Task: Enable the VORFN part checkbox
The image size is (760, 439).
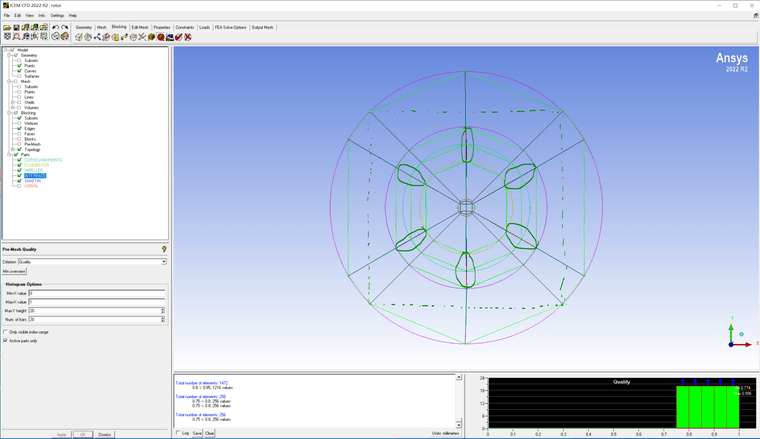Action: pyautogui.click(x=19, y=186)
